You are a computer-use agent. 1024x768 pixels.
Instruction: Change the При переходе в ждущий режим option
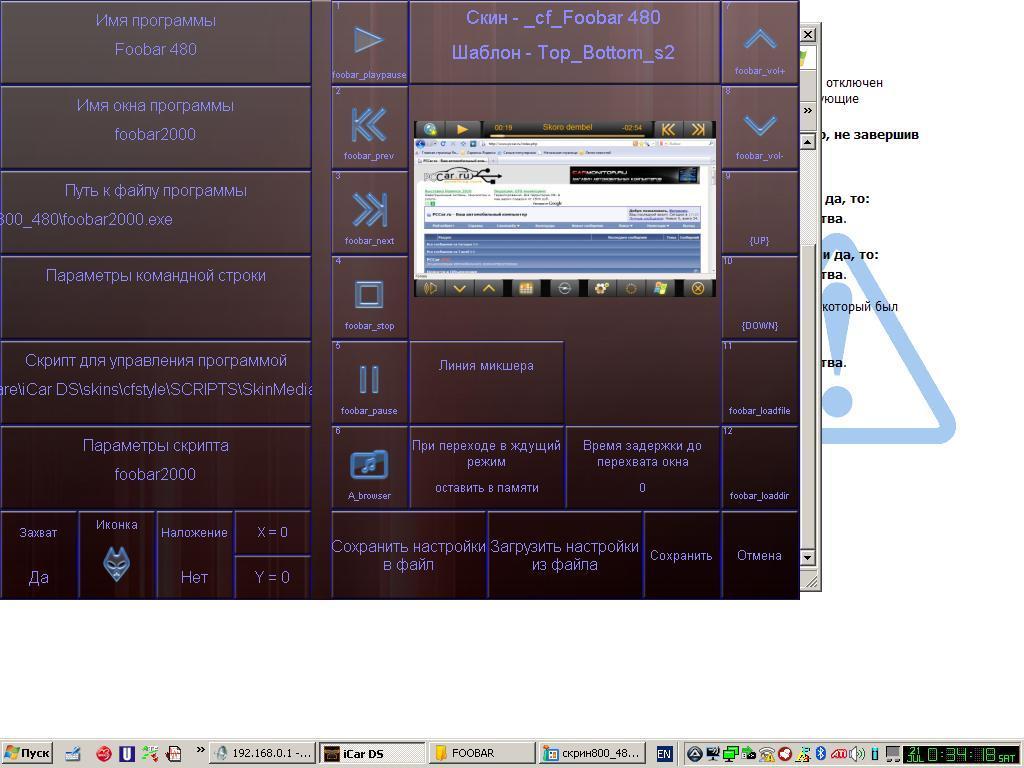click(x=487, y=467)
